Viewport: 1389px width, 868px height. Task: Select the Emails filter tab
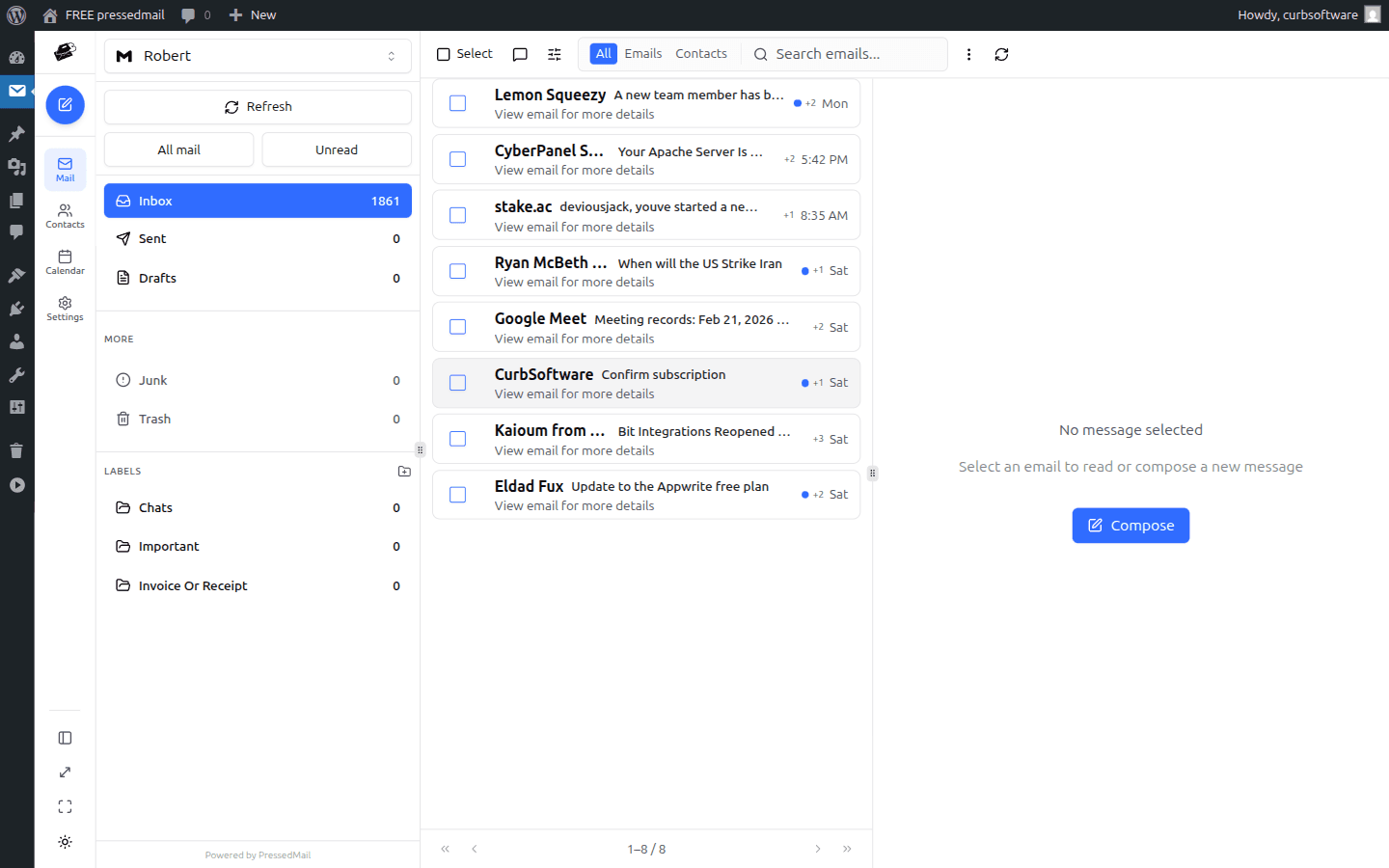coord(643,53)
